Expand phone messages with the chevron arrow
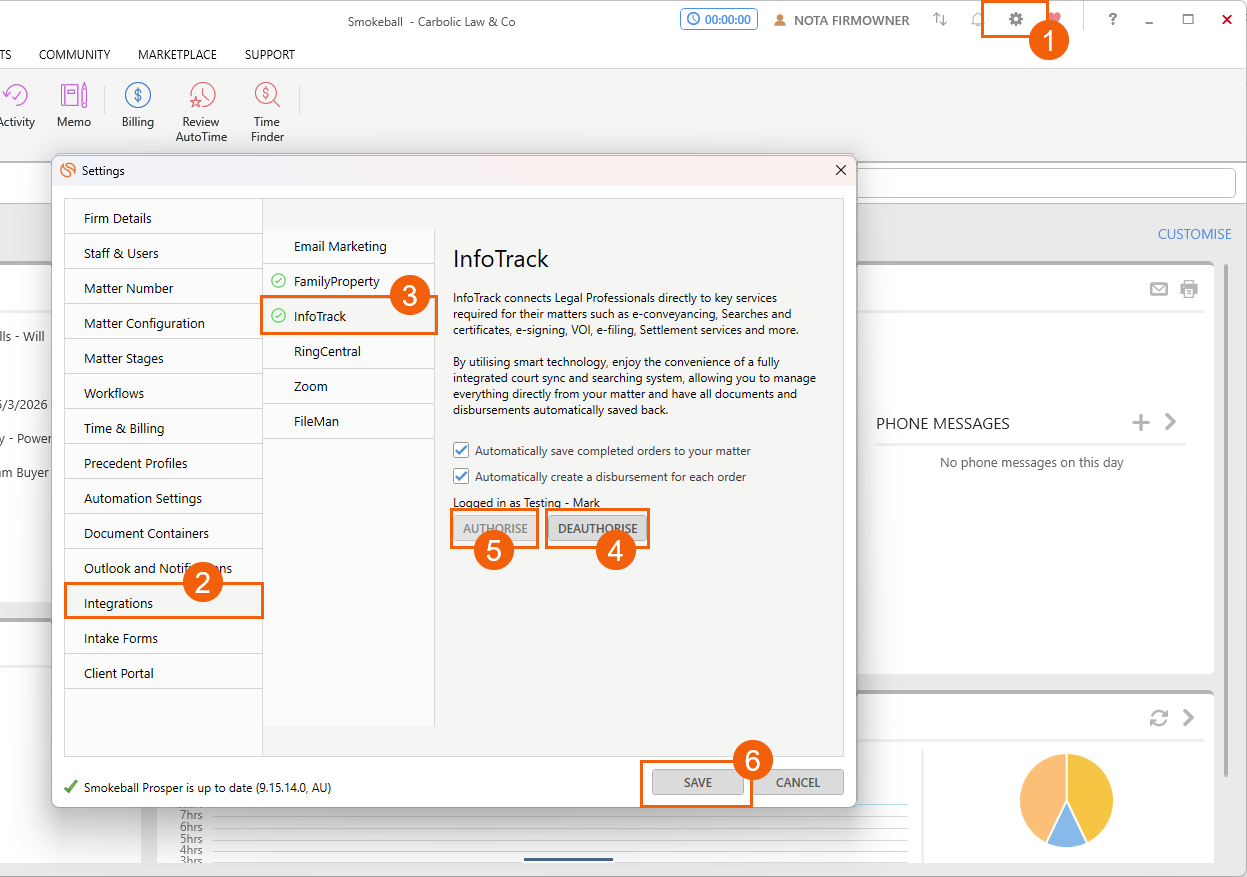The height and width of the screenshot is (877, 1247). click(1171, 423)
